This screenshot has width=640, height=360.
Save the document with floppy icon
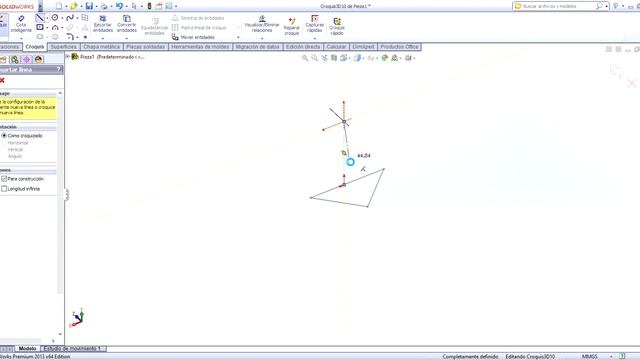click(x=89, y=6)
